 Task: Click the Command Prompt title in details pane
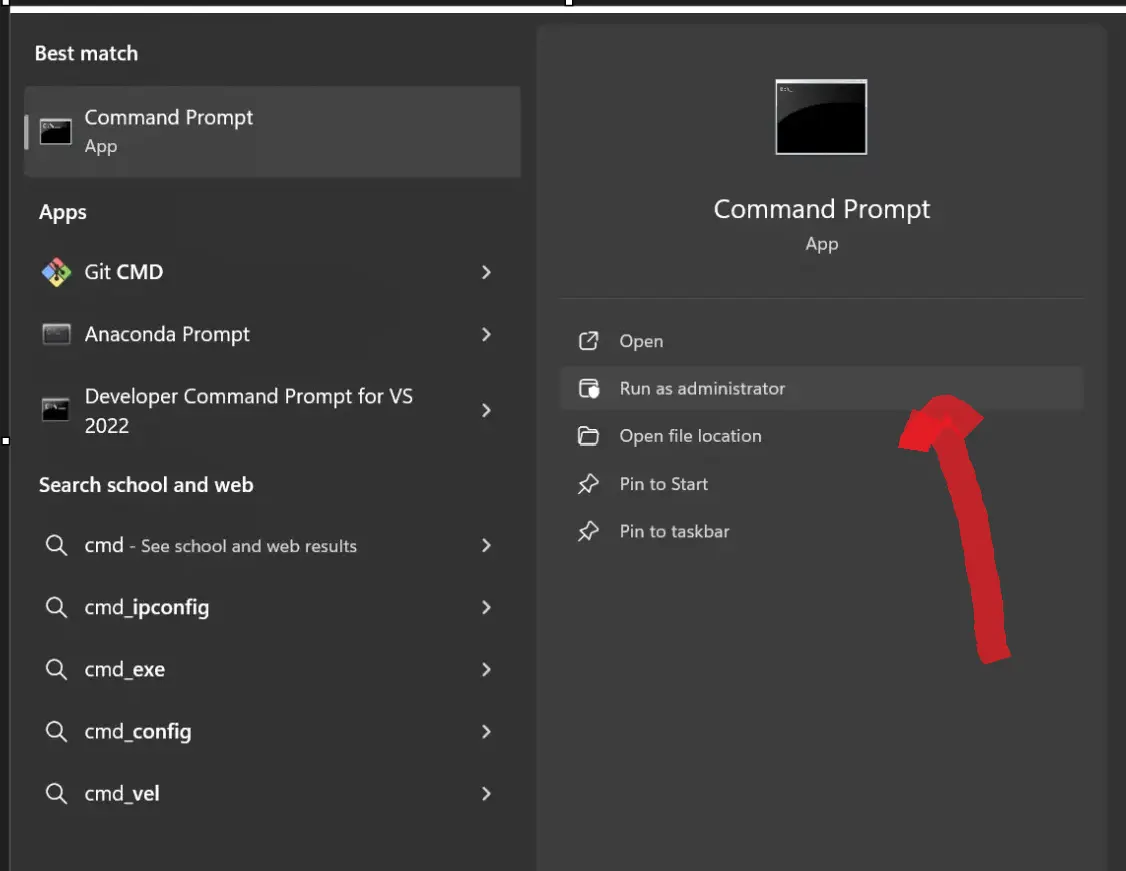(822, 209)
